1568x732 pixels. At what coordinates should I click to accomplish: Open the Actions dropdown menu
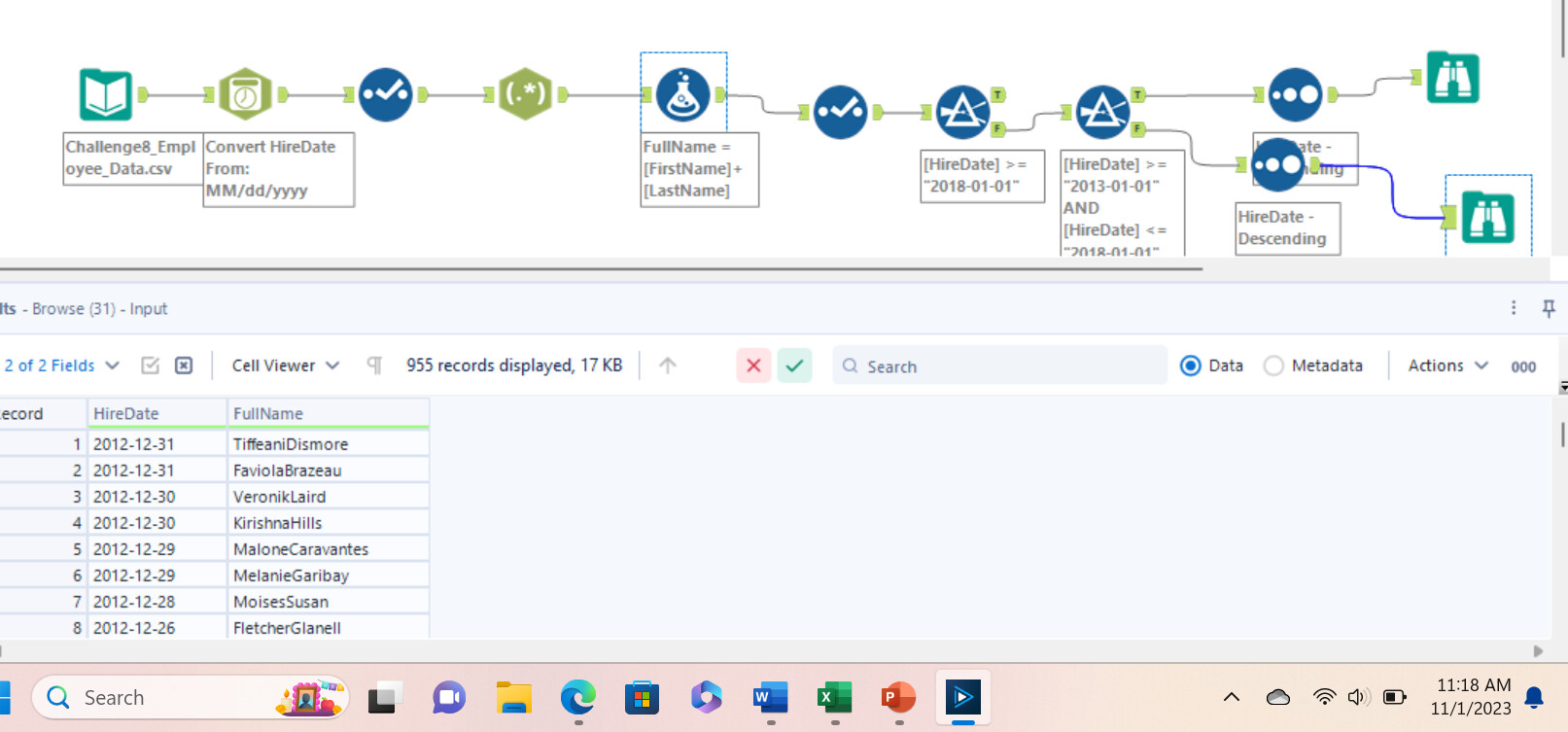point(1447,366)
